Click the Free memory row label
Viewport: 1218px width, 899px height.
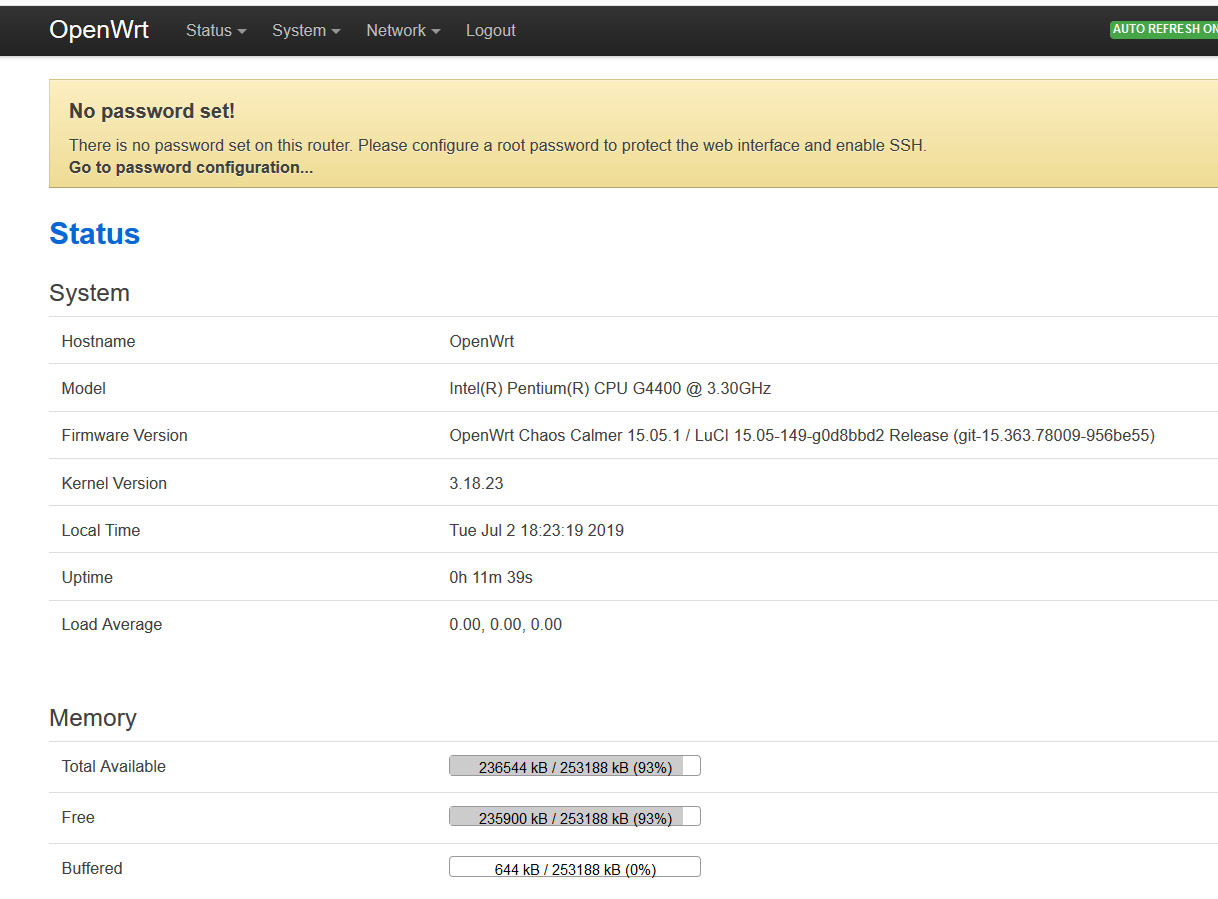pos(78,817)
